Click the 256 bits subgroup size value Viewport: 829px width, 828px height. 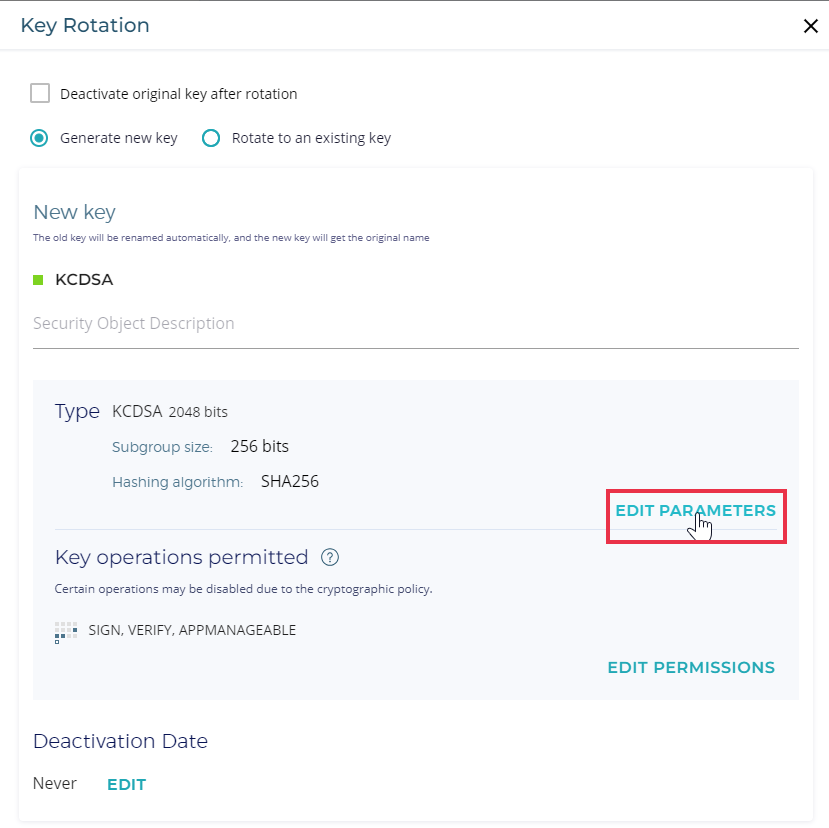[x=259, y=446]
